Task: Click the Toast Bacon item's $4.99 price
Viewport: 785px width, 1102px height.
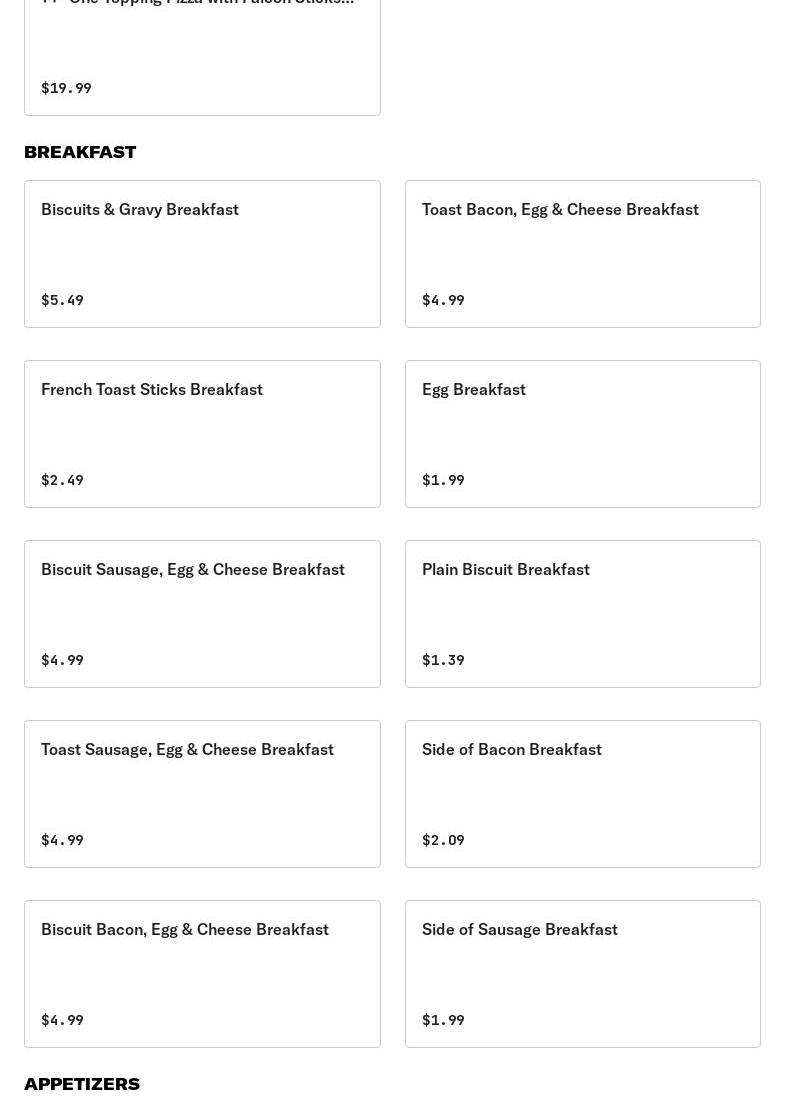Action: click(x=443, y=300)
